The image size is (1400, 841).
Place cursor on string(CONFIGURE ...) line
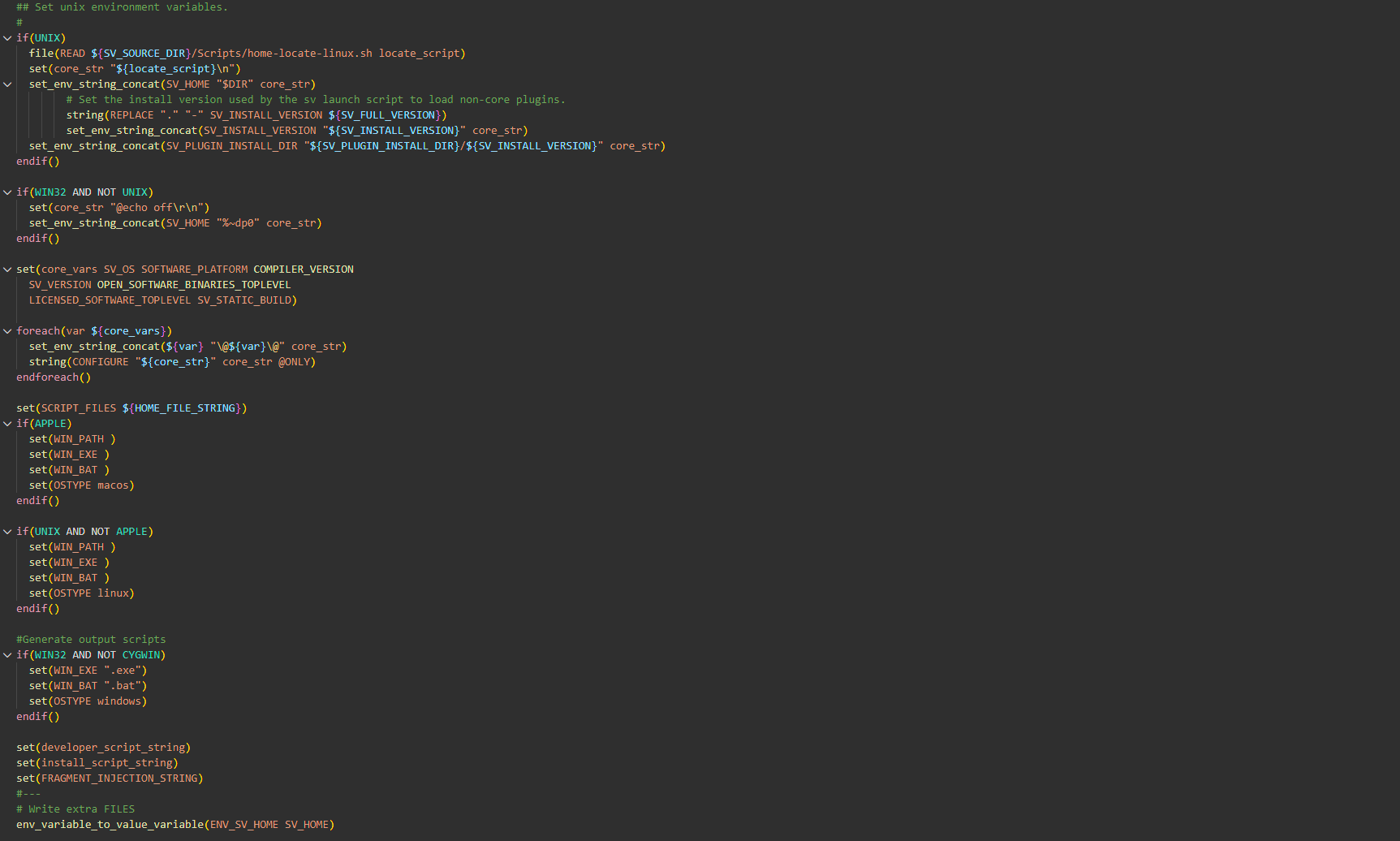click(171, 362)
